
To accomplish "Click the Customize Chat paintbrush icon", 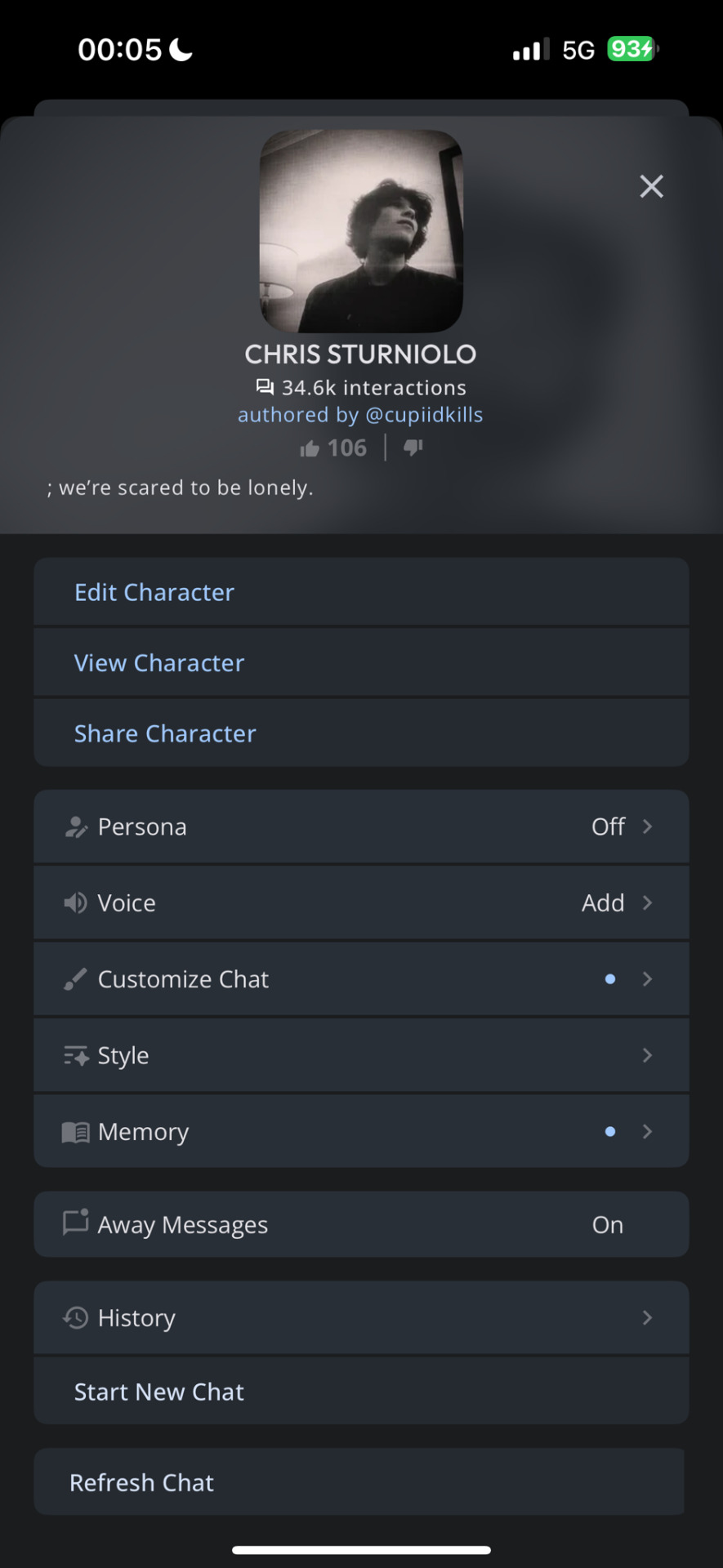I will click(76, 978).
